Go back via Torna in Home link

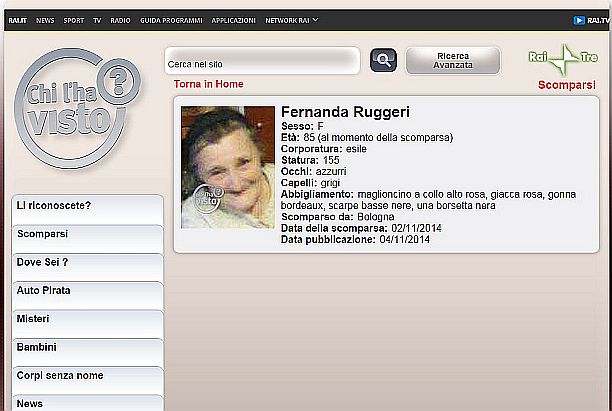tap(208, 84)
